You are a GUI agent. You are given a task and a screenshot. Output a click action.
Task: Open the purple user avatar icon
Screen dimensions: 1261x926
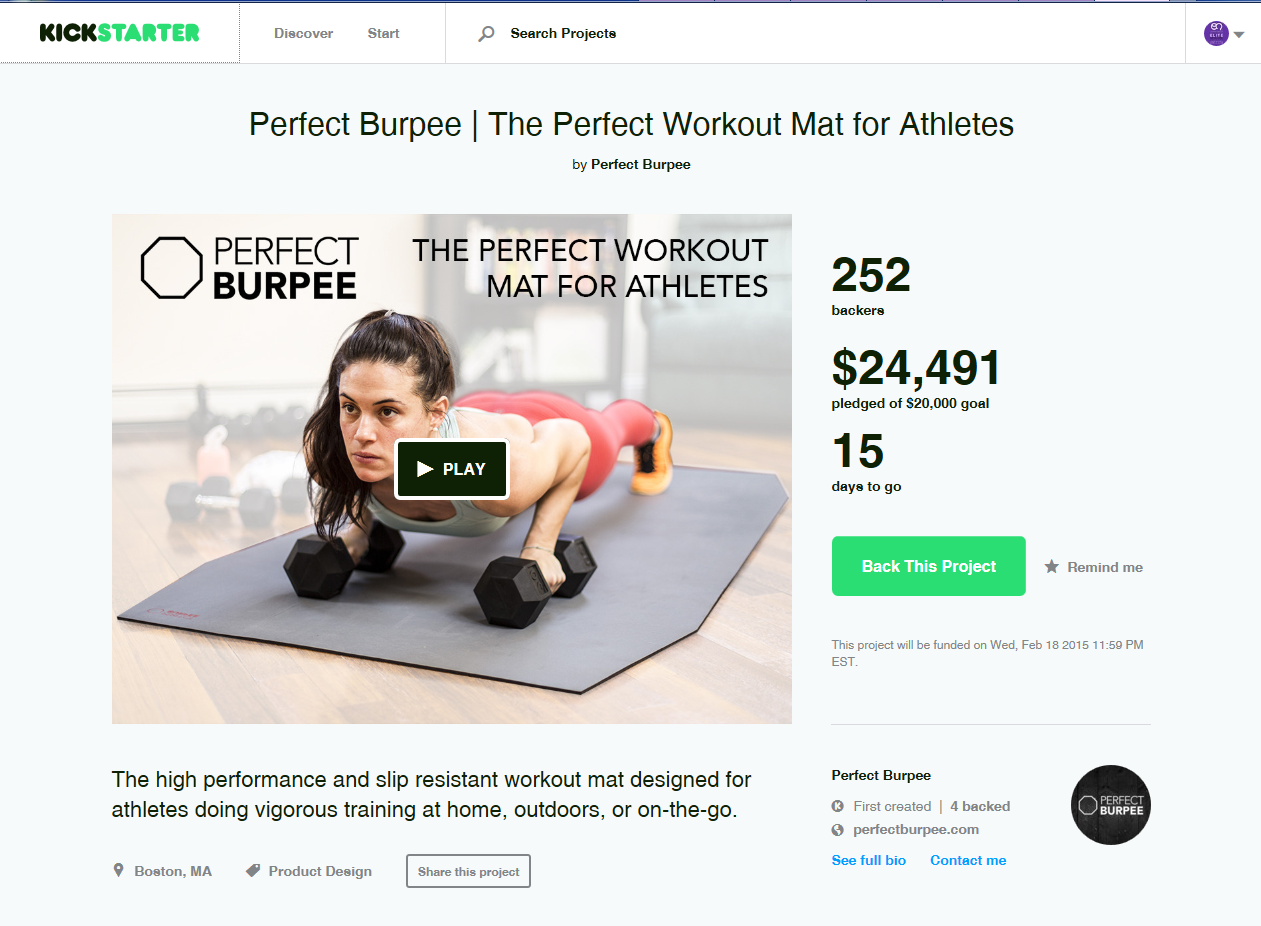pyautogui.click(x=1216, y=33)
